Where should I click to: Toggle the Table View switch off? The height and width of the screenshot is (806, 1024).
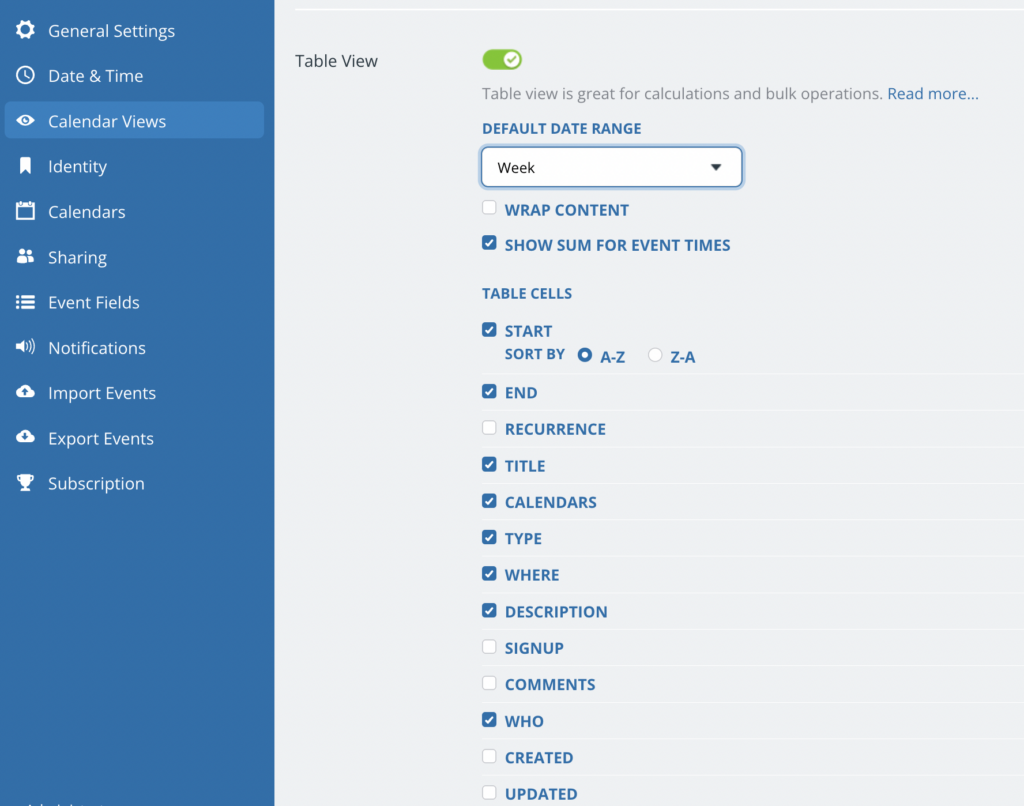coord(502,60)
